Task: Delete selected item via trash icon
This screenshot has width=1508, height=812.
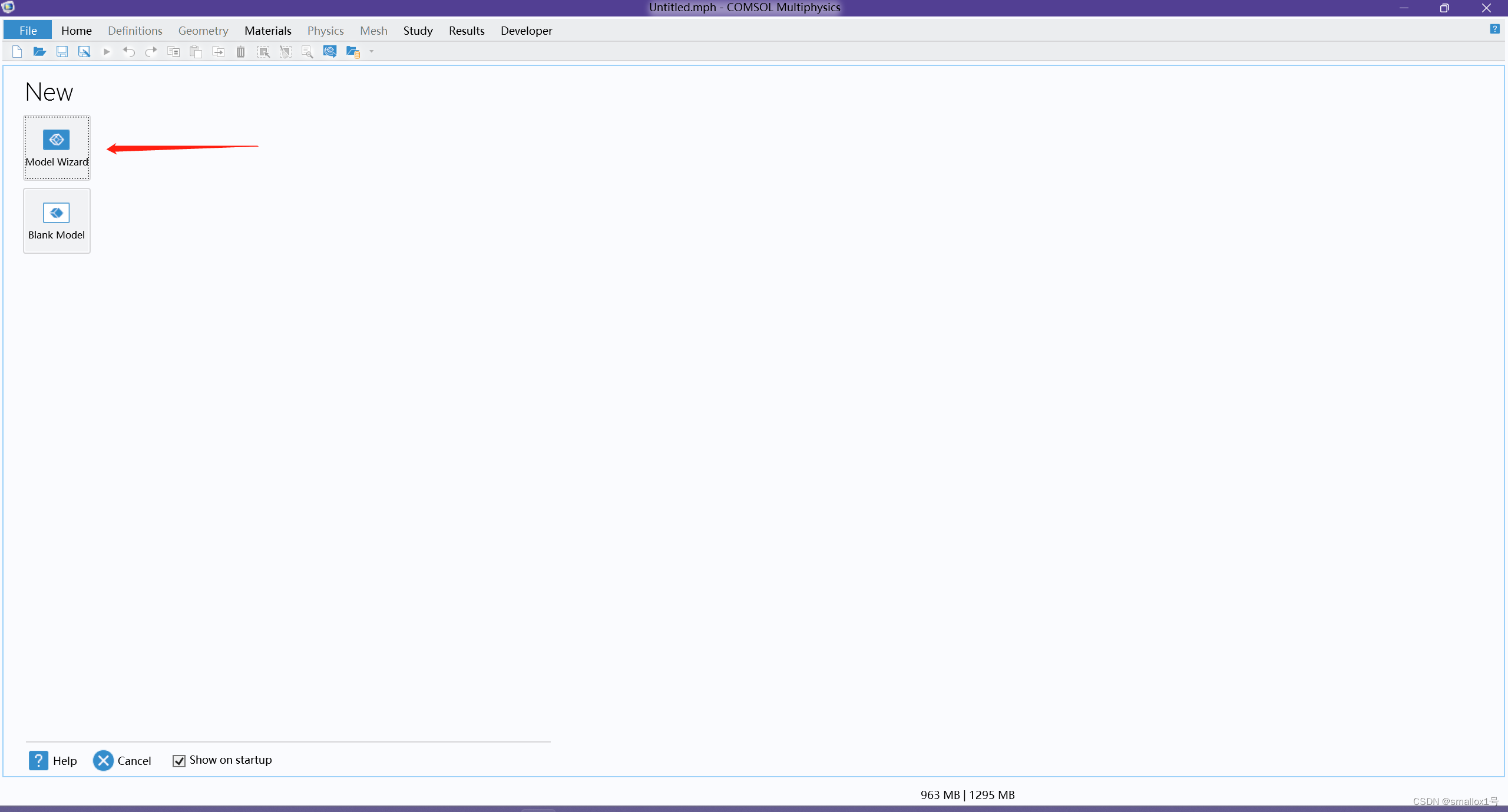Action: 240,52
